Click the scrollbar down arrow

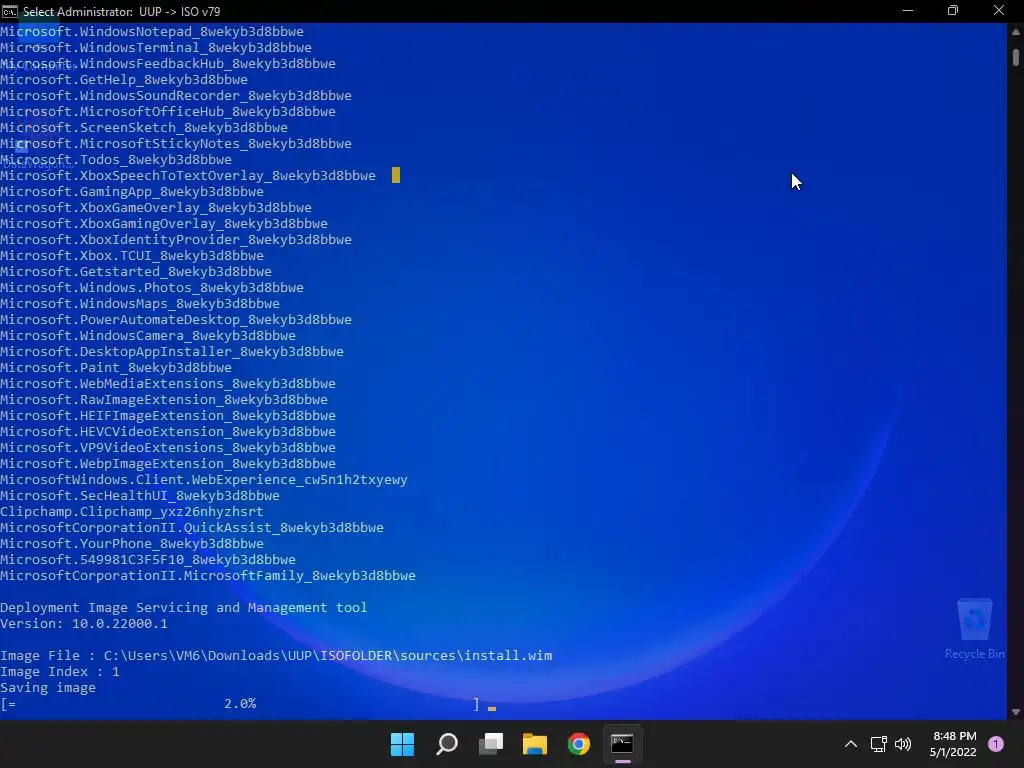(x=1016, y=712)
